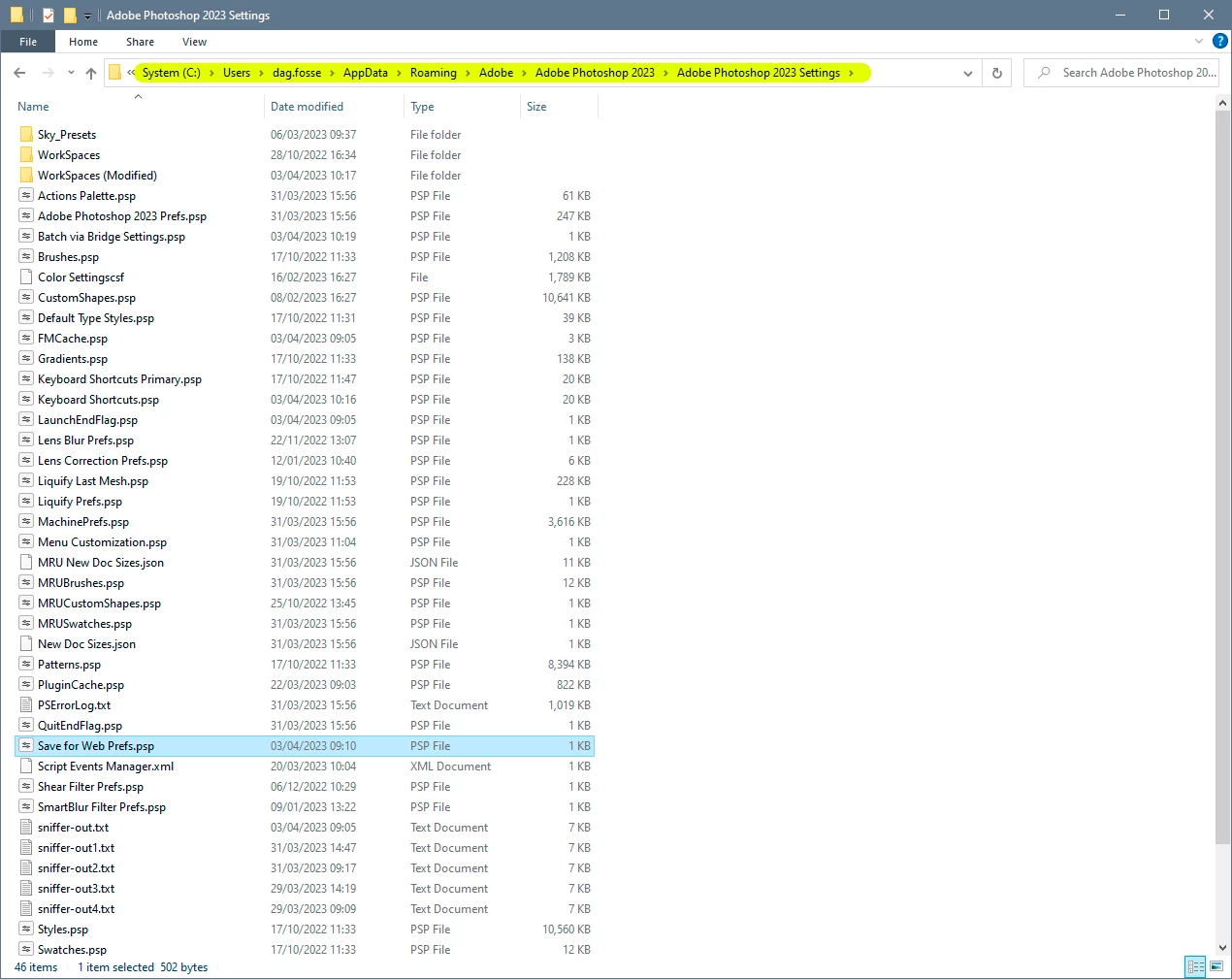Click the Back navigation arrow
This screenshot has width=1232, height=979.
pyautogui.click(x=19, y=73)
